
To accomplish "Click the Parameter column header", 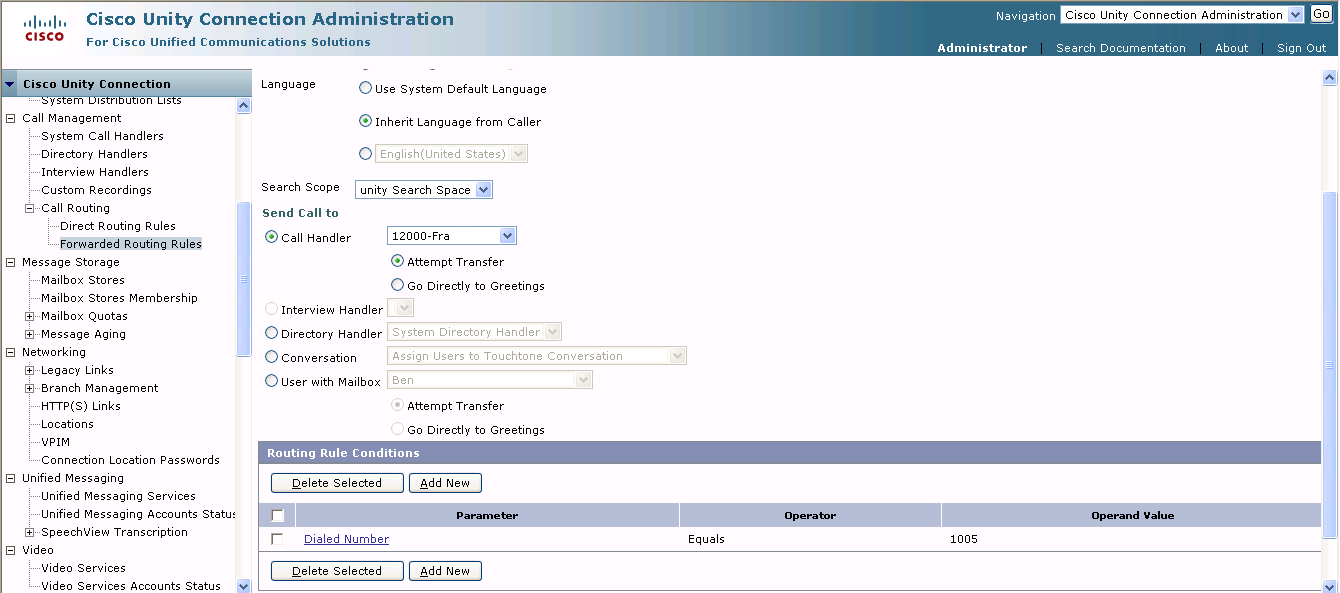I will click(487, 516).
